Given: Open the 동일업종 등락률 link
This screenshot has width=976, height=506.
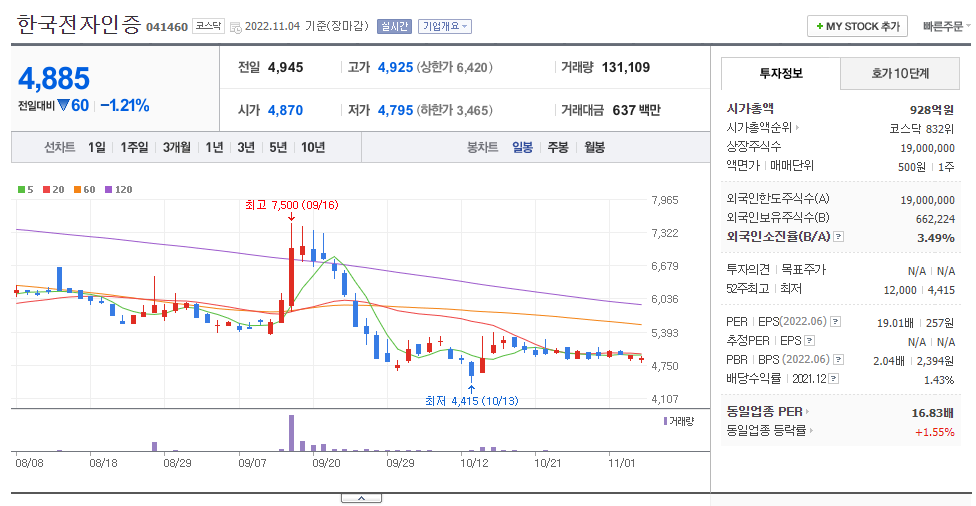Looking at the screenshot, I should pyautogui.click(x=766, y=430).
